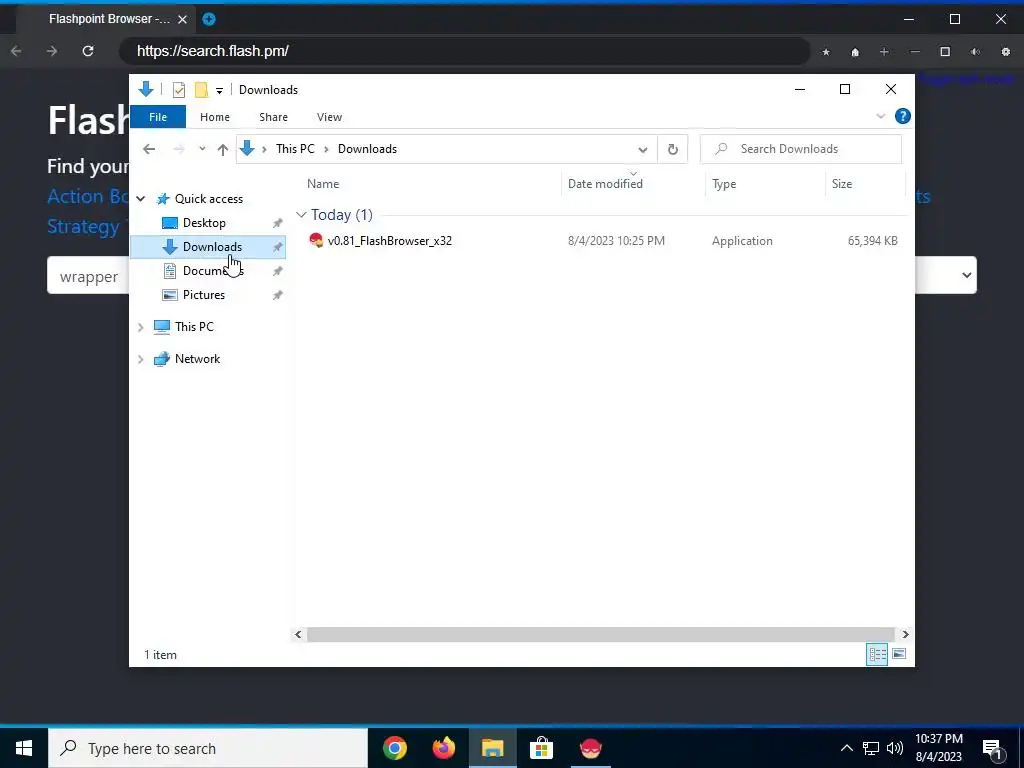Close the Flashpoint Browser tab
Image resolution: width=1024 pixels, height=768 pixels.
pos(182,19)
